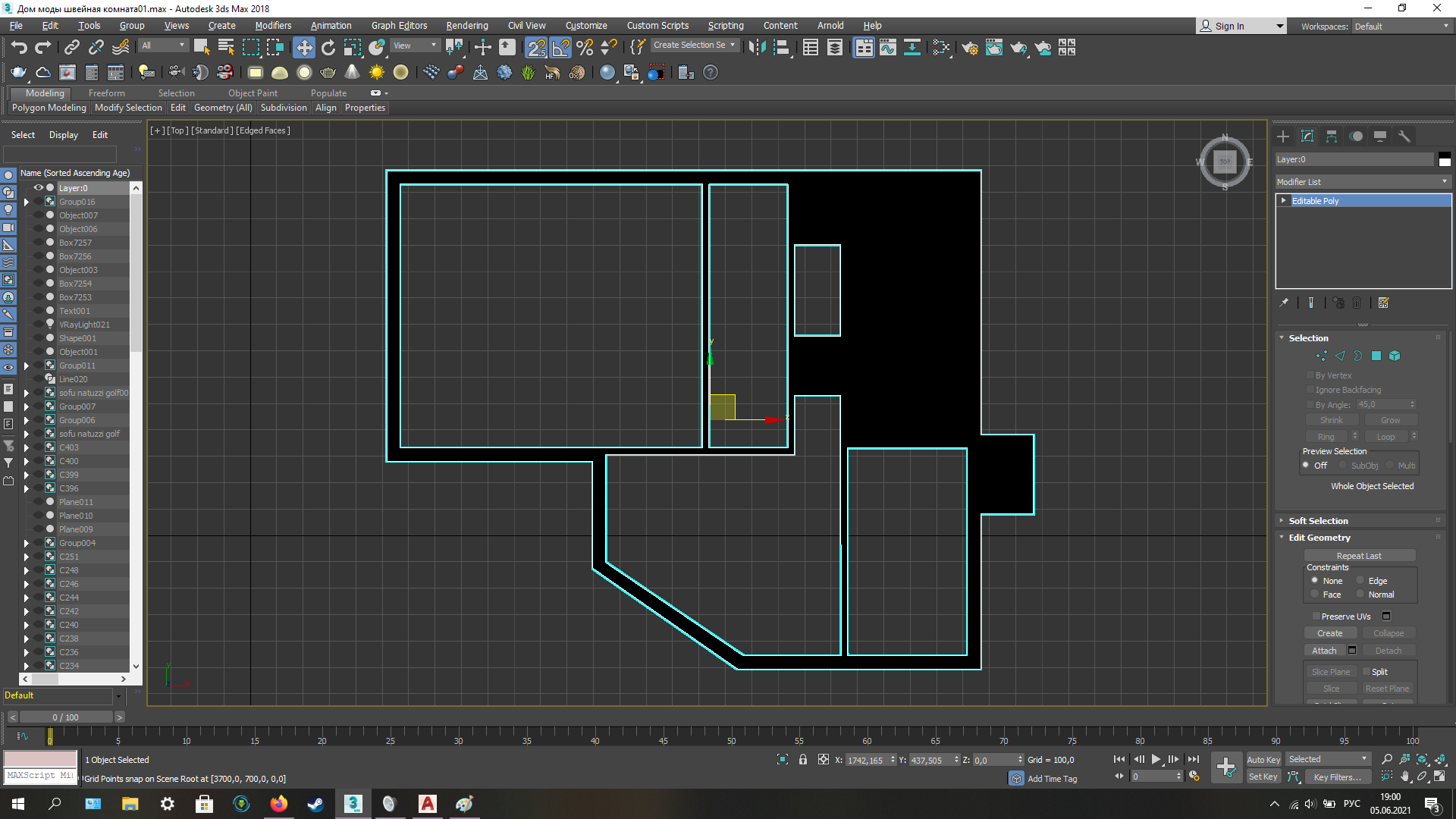This screenshot has width=1456, height=819.
Task: Select the Slice Plane tool icon
Action: click(1331, 671)
